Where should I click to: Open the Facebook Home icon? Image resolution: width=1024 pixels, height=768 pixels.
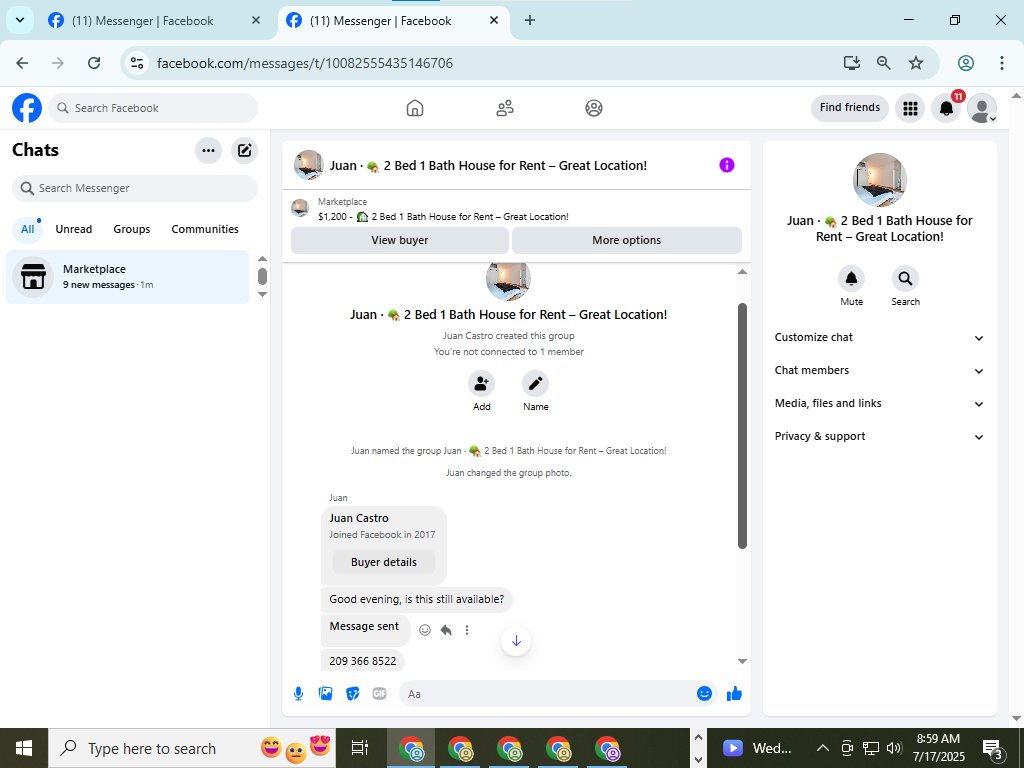click(x=415, y=108)
